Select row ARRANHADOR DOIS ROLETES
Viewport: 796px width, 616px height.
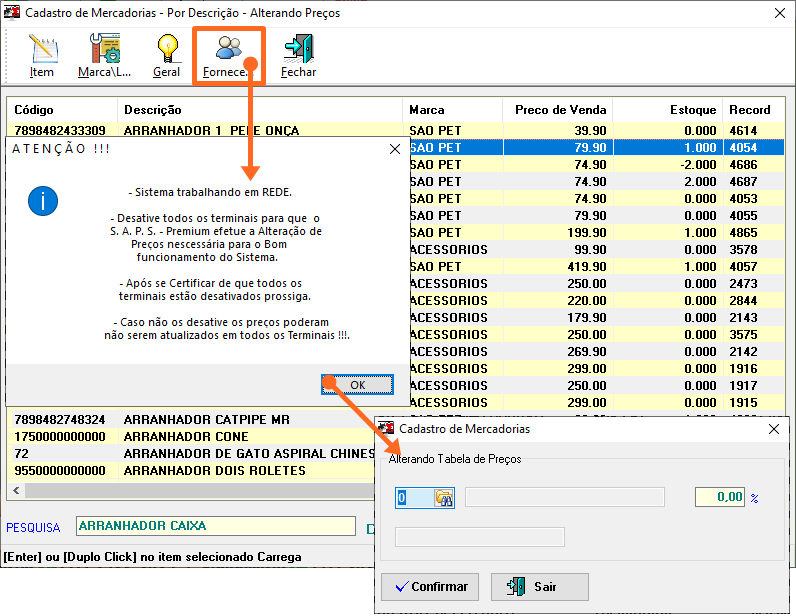point(191,471)
